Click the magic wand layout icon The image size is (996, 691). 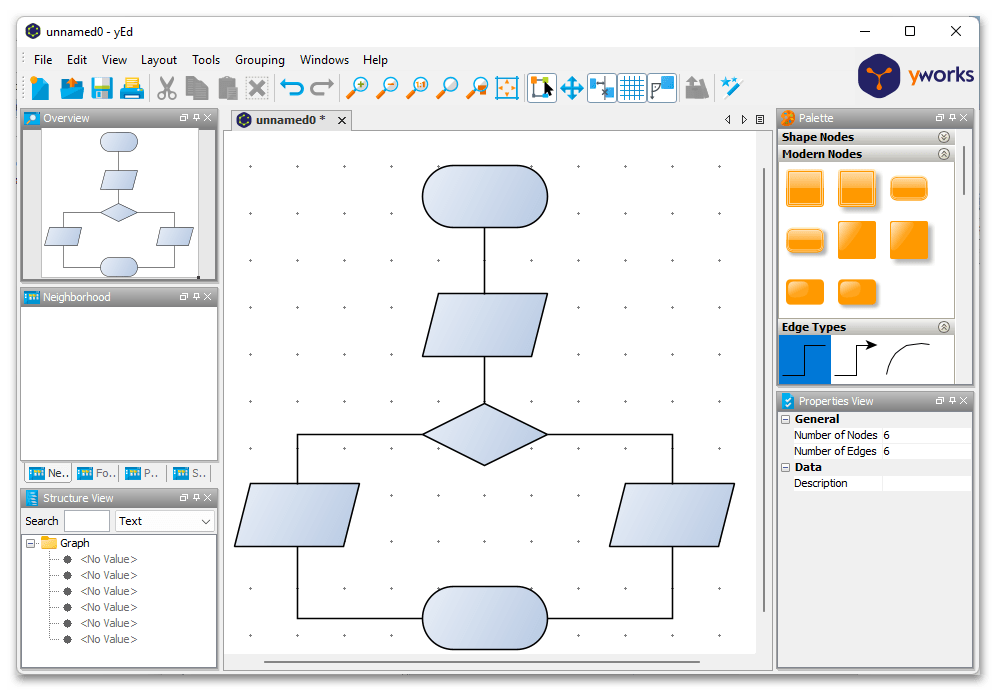731,88
